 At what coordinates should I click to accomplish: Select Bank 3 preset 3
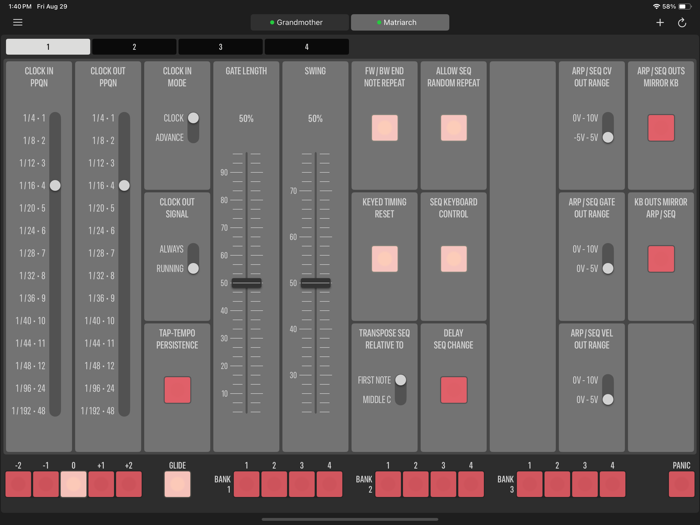point(585,484)
